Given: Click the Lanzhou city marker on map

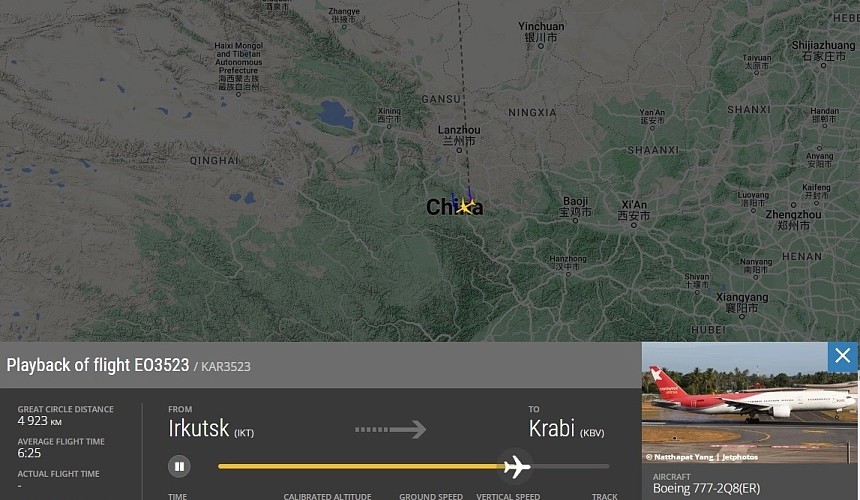Looking at the screenshot, I should click(x=459, y=150).
